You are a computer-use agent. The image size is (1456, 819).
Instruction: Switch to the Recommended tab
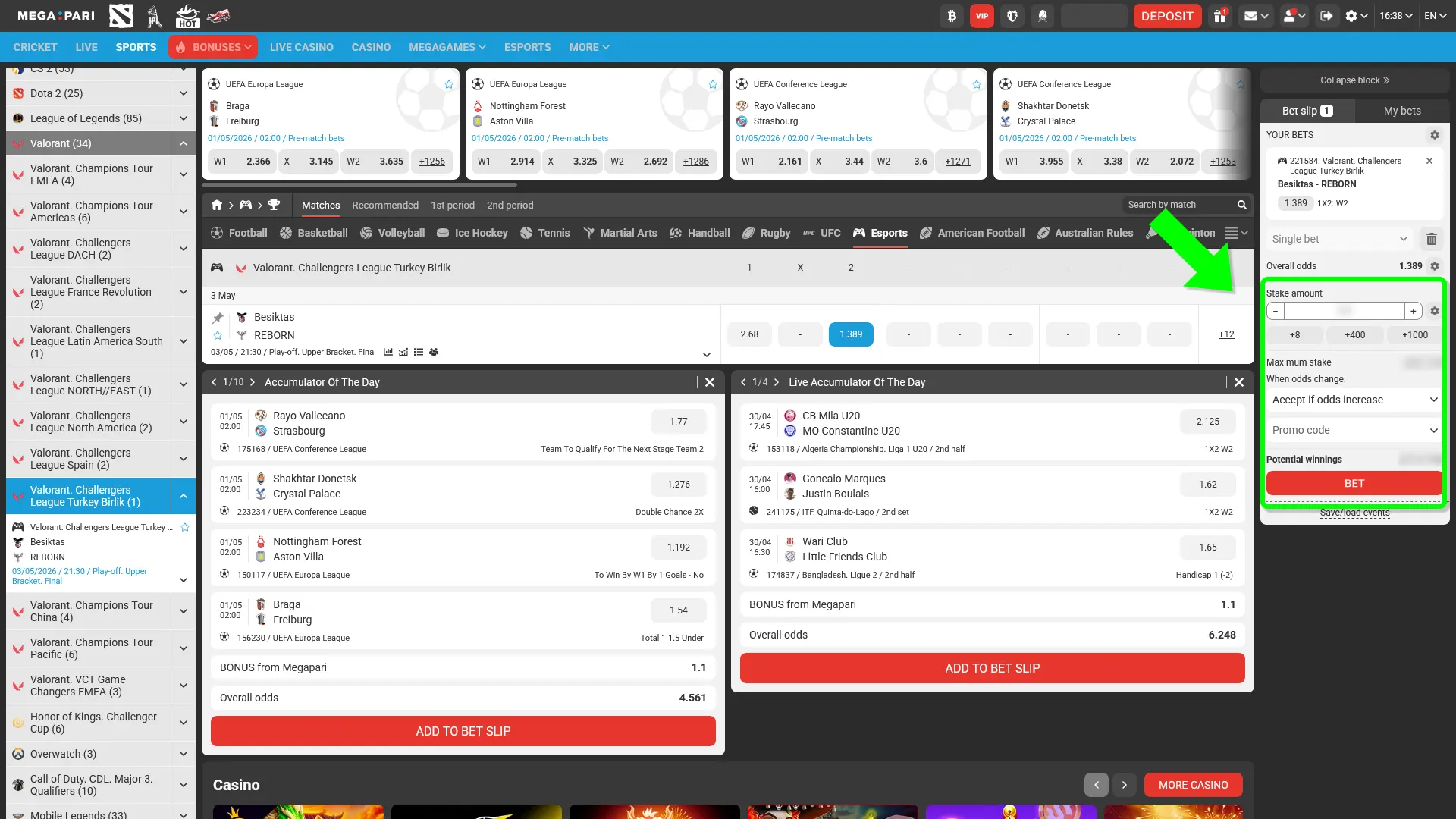coord(385,205)
